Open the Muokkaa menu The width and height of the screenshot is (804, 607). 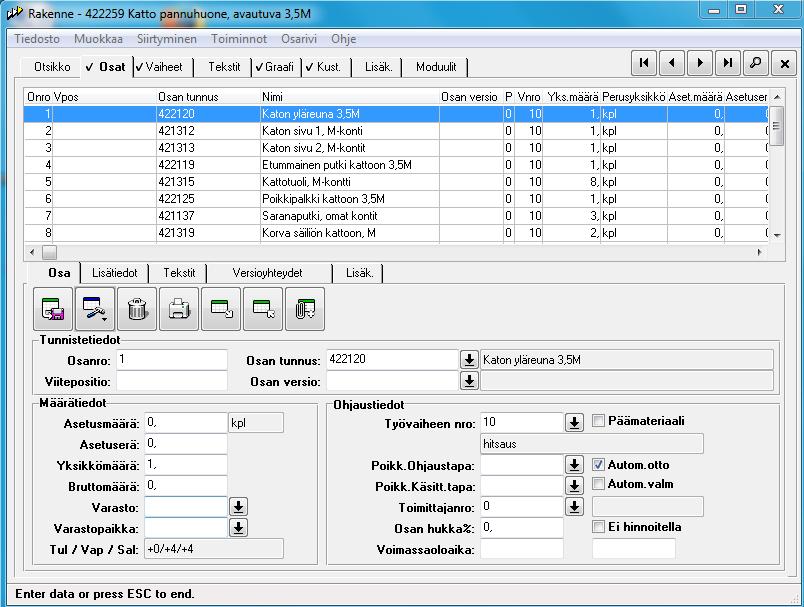pyautogui.click(x=98, y=39)
